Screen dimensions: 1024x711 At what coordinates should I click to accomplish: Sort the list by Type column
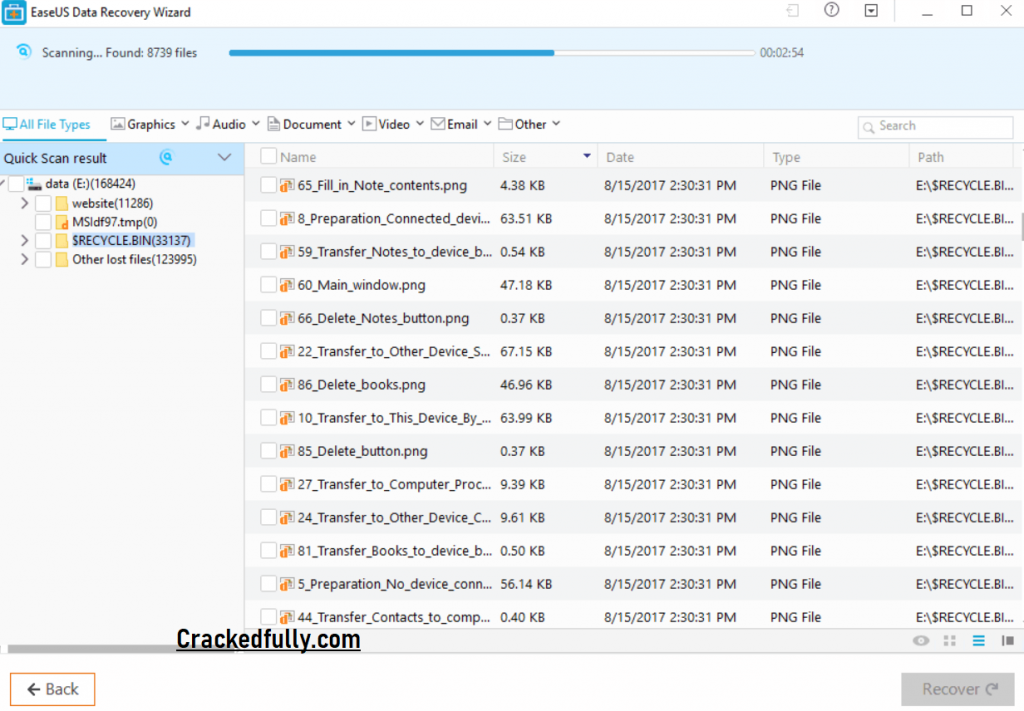786,157
